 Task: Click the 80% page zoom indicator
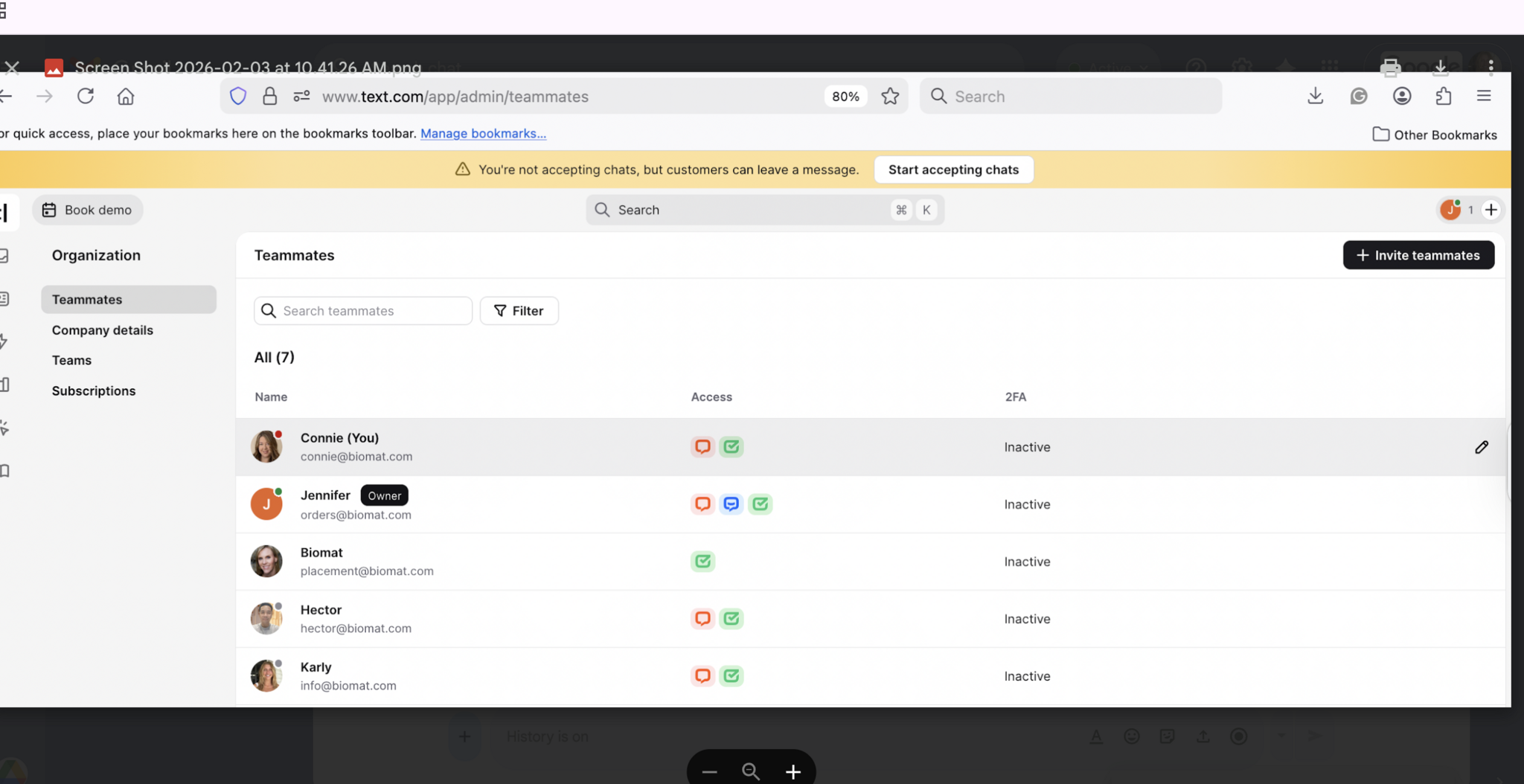[845, 96]
